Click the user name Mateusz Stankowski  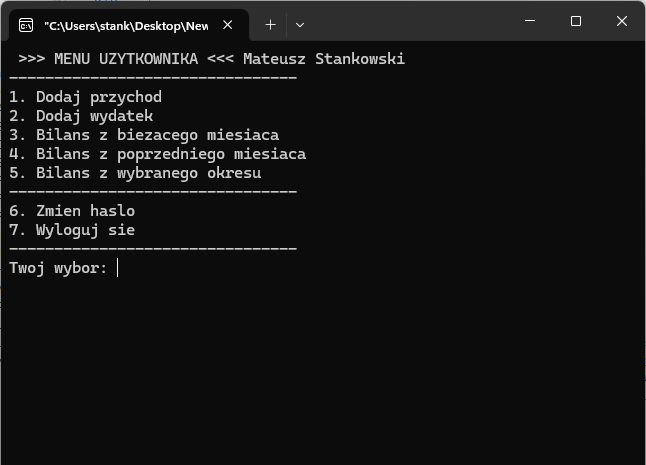coord(323,59)
